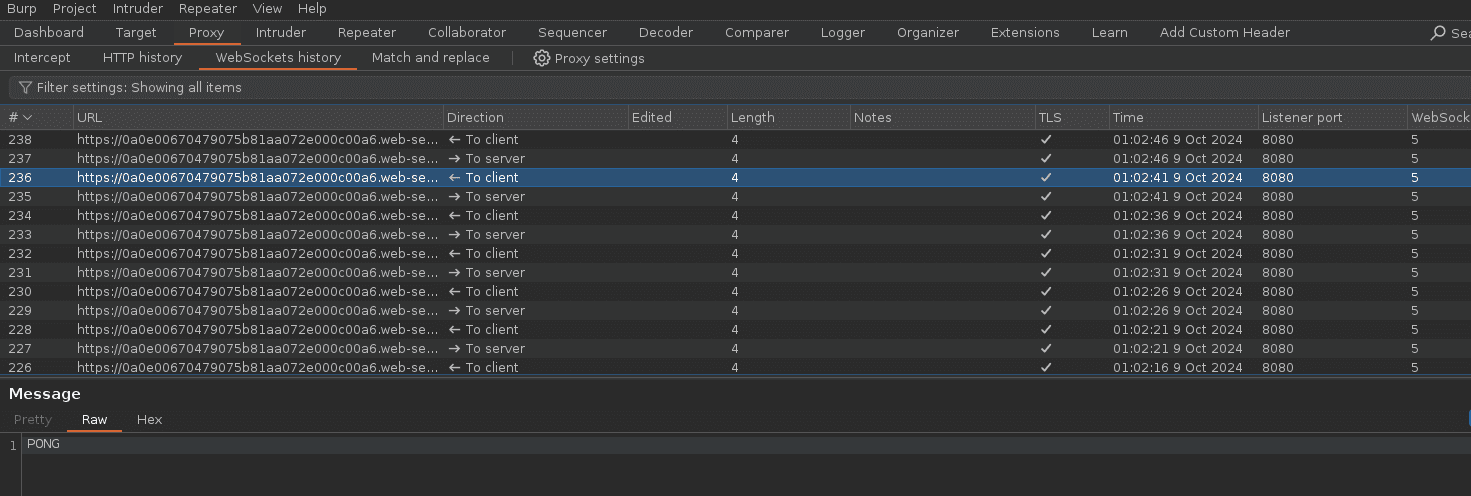Open the Repeater menu in menu bar
The height and width of the screenshot is (496, 1471).
tap(208, 8)
